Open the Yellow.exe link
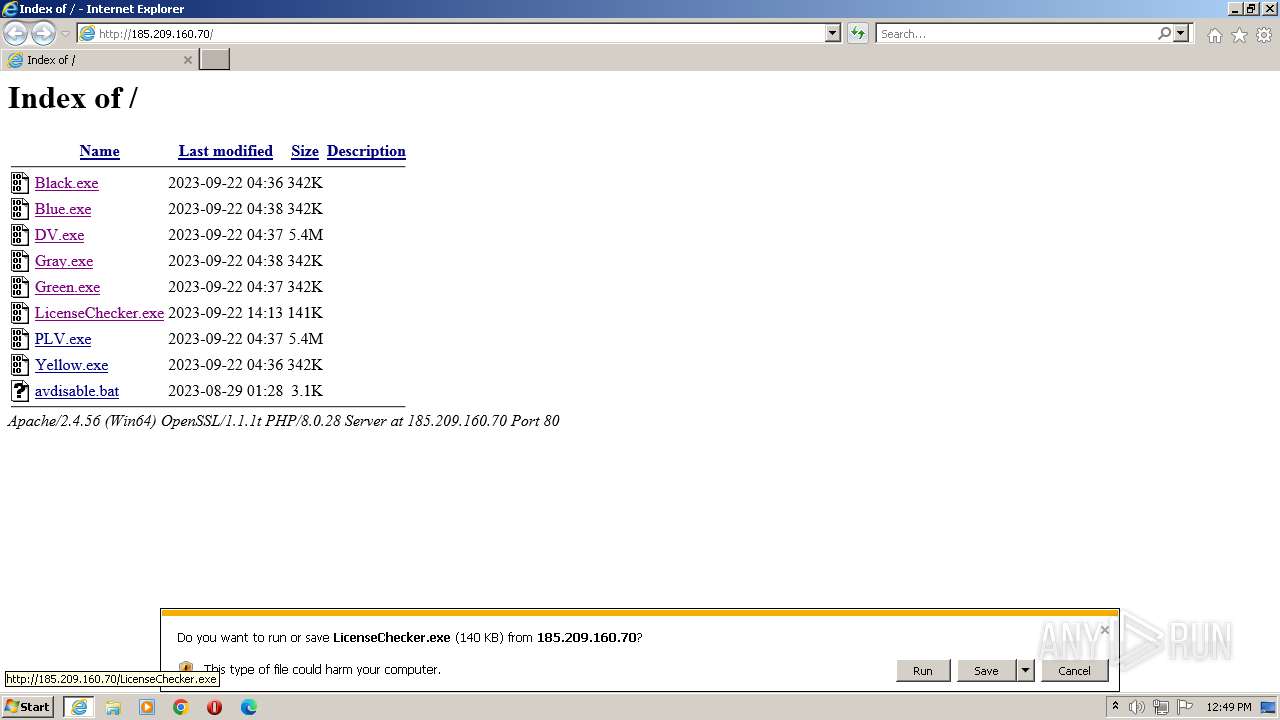The width and height of the screenshot is (1280, 720). 71,365
